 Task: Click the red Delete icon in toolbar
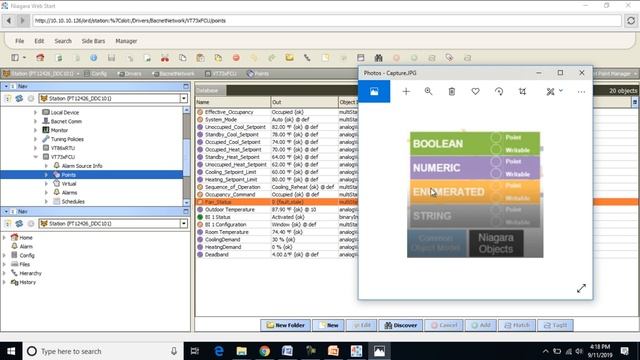click(x=236, y=58)
